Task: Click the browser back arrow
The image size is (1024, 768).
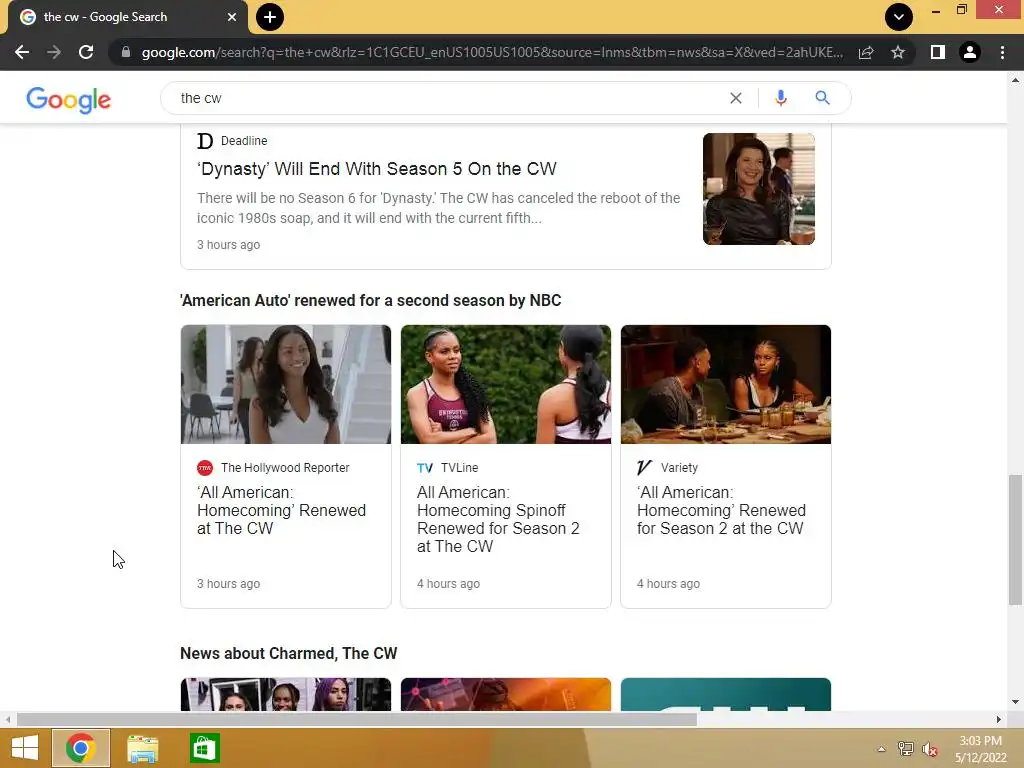Action: click(x=22, y=52)
